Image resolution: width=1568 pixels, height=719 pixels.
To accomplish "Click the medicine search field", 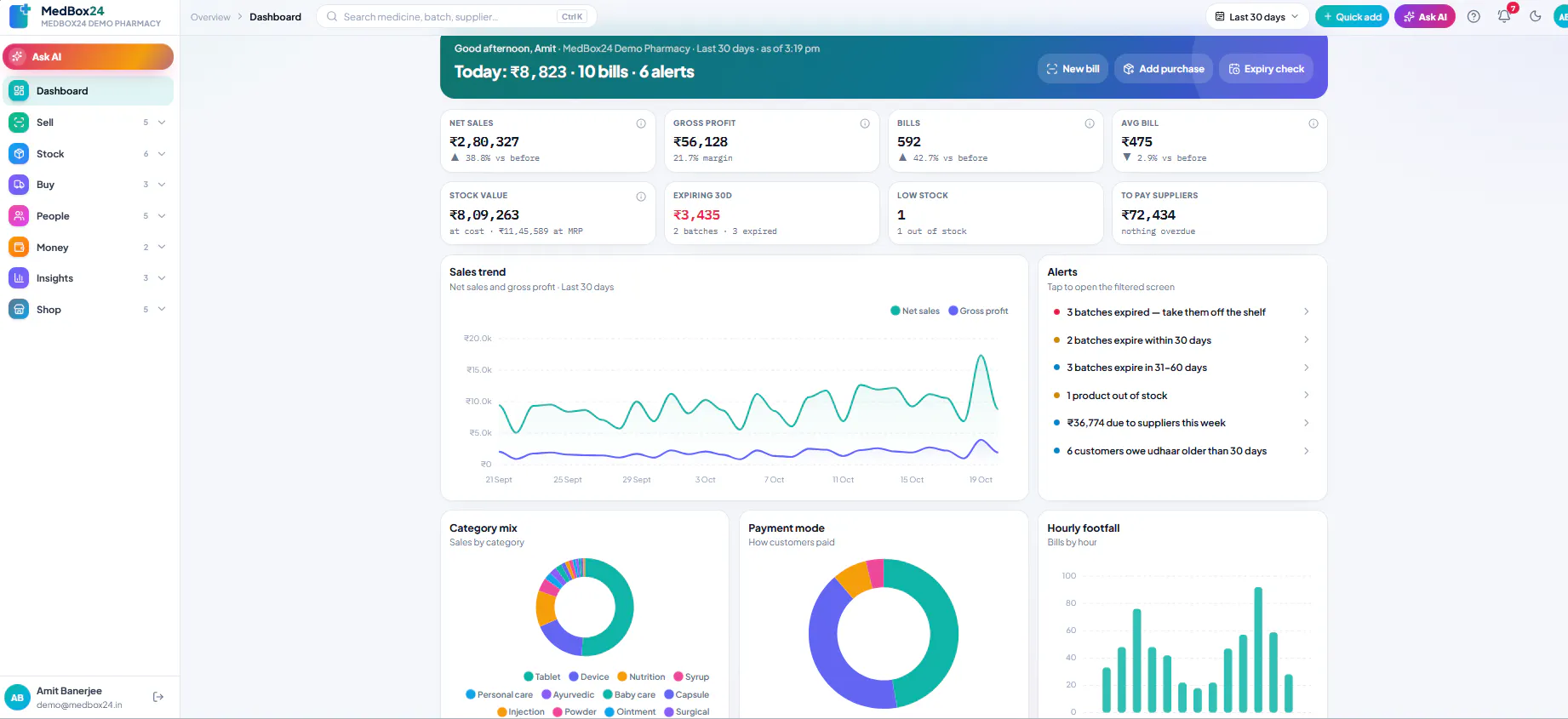I will (456, 16).
